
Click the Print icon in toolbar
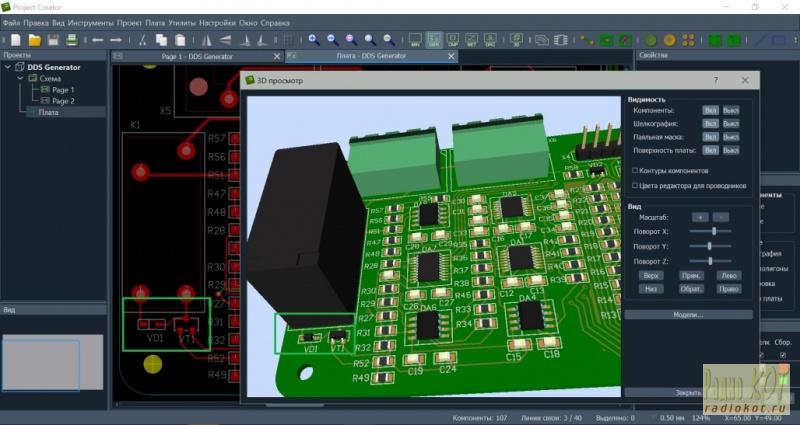point(71,40)
